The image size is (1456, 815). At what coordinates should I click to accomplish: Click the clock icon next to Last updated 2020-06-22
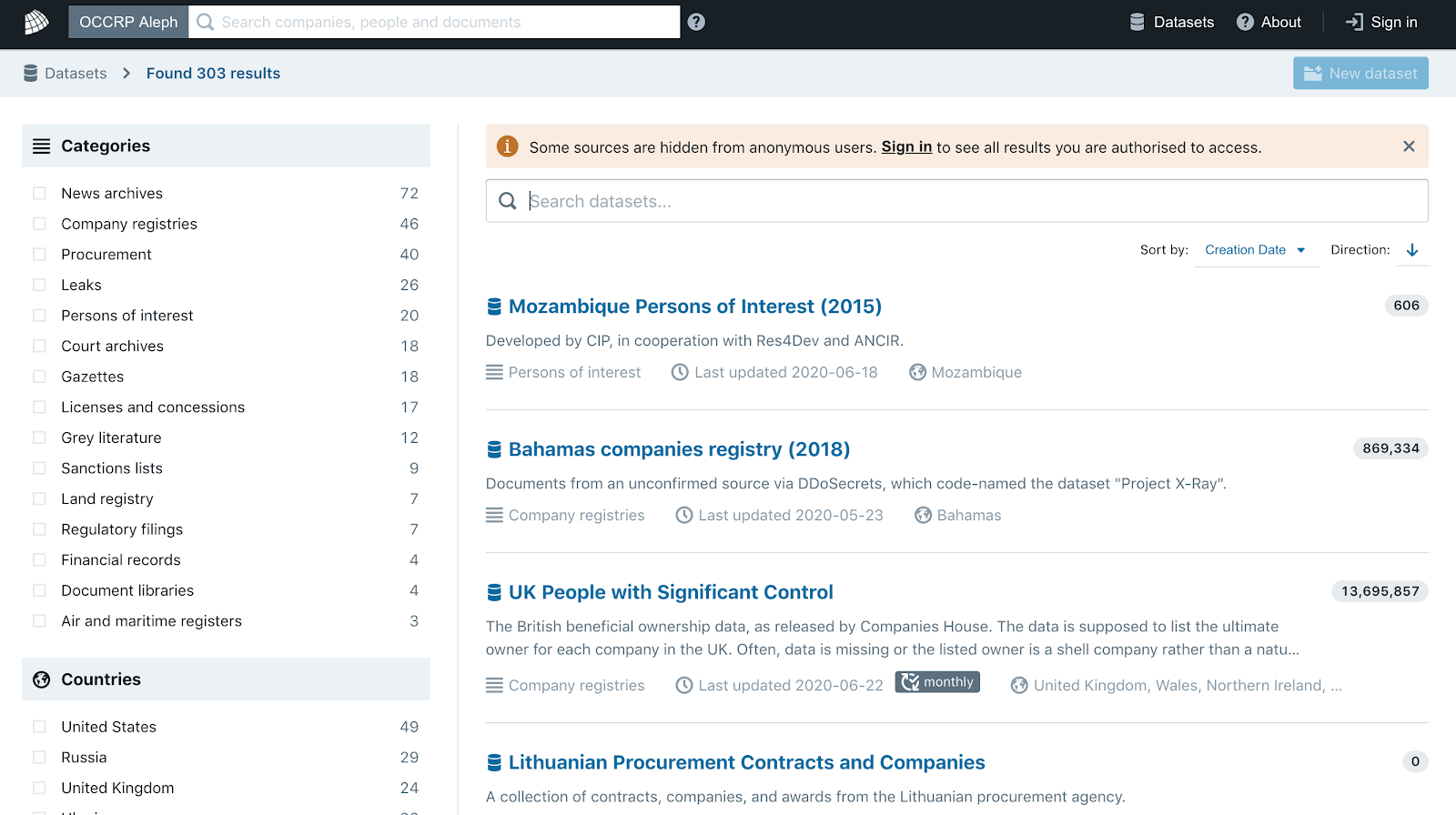684,685
